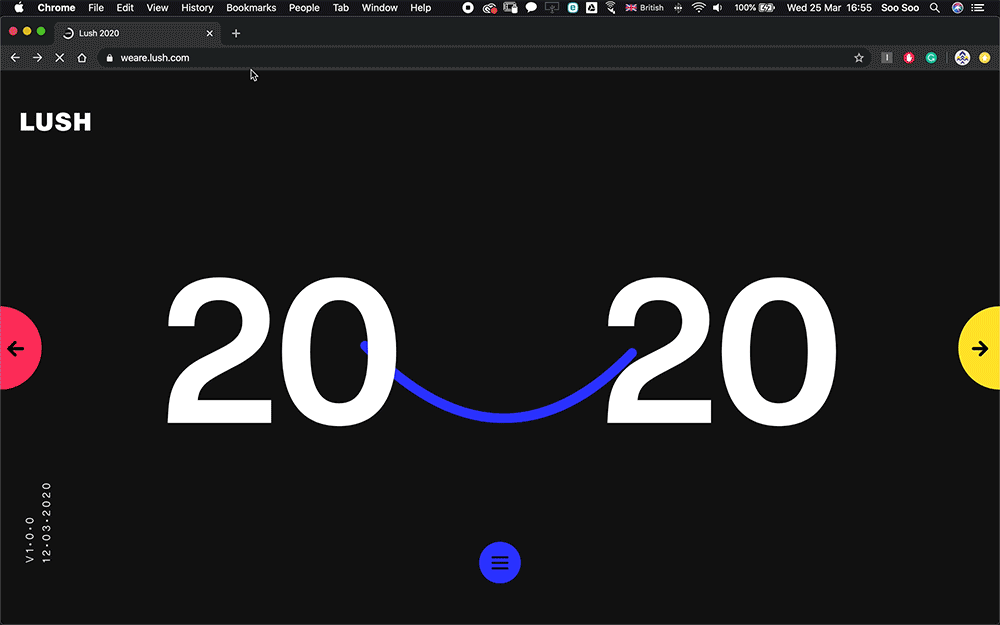Open the British input source menu

645,8
